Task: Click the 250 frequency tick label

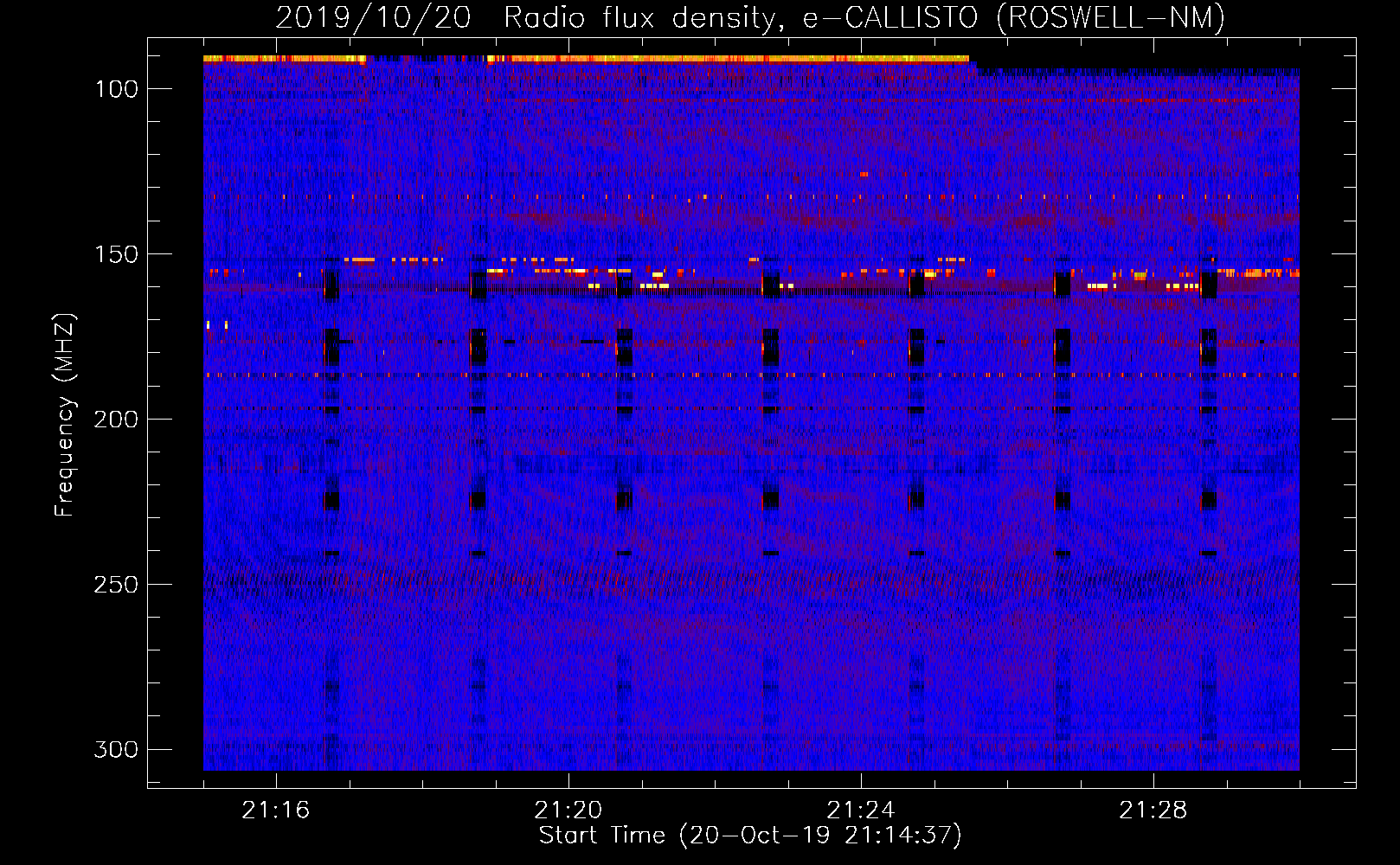Action: tap(116, 585)
